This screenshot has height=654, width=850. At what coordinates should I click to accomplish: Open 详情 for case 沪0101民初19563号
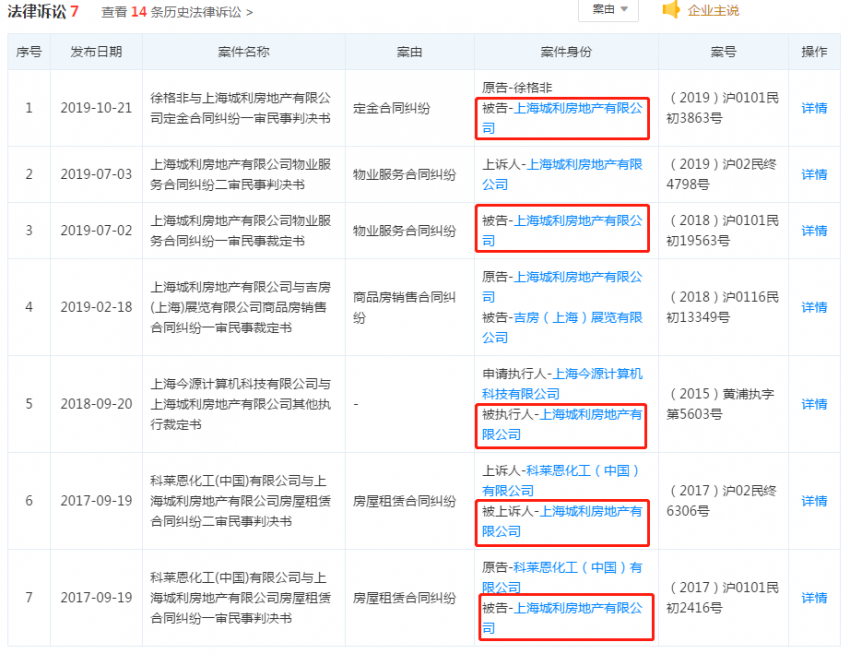pyautogui.click(x=814, y=230)
